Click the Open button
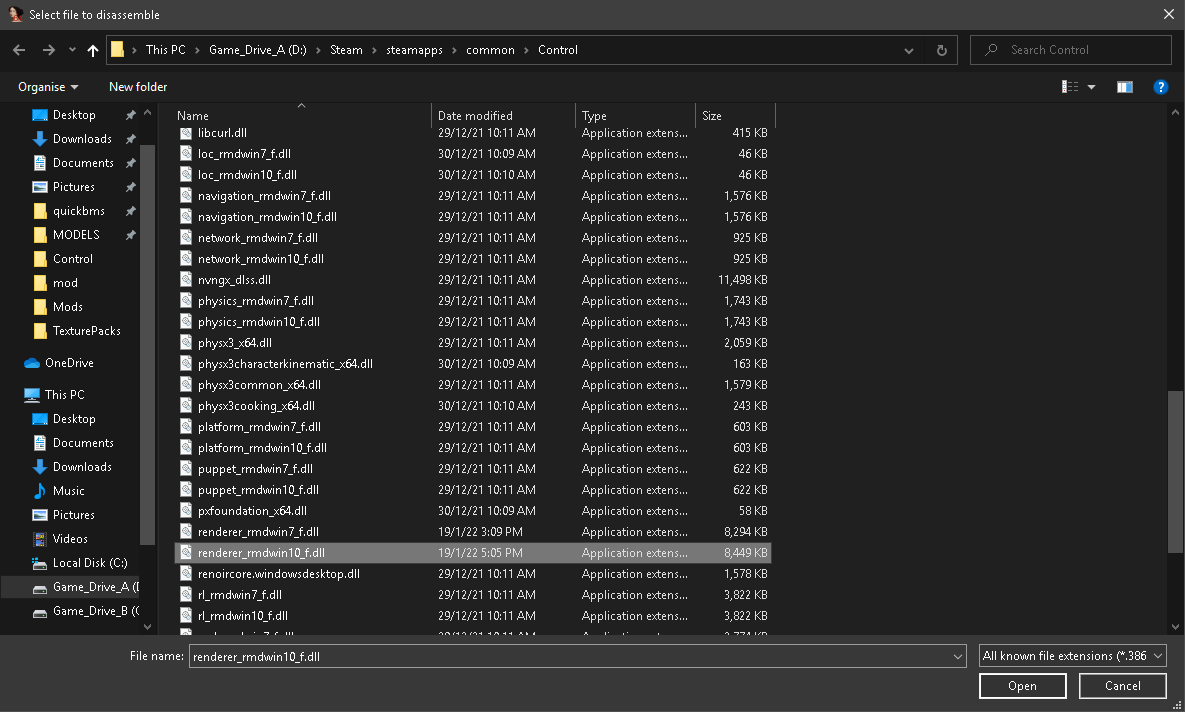The height and width of the screenshot is (712, 1185). [1022, 686]
